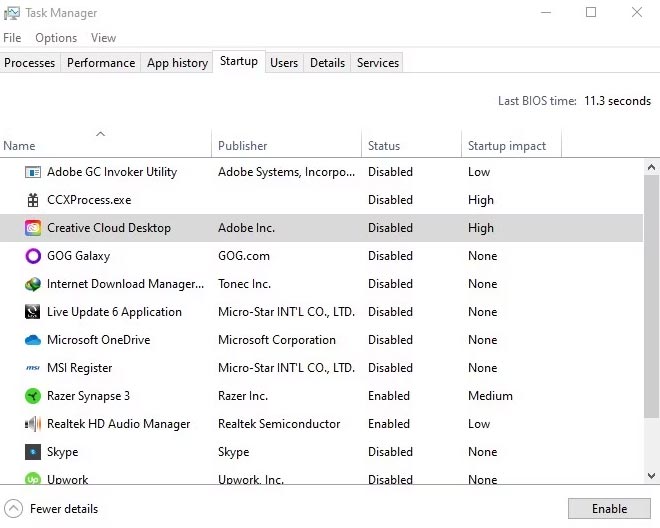Click the Realtek HD Audio Manager speaker icon
The image size is (660, 528).
[33, 424]
